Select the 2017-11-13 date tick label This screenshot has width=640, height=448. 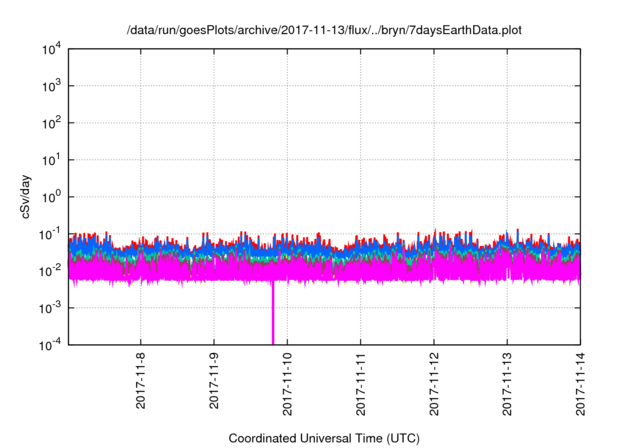[x=507, y=384]
